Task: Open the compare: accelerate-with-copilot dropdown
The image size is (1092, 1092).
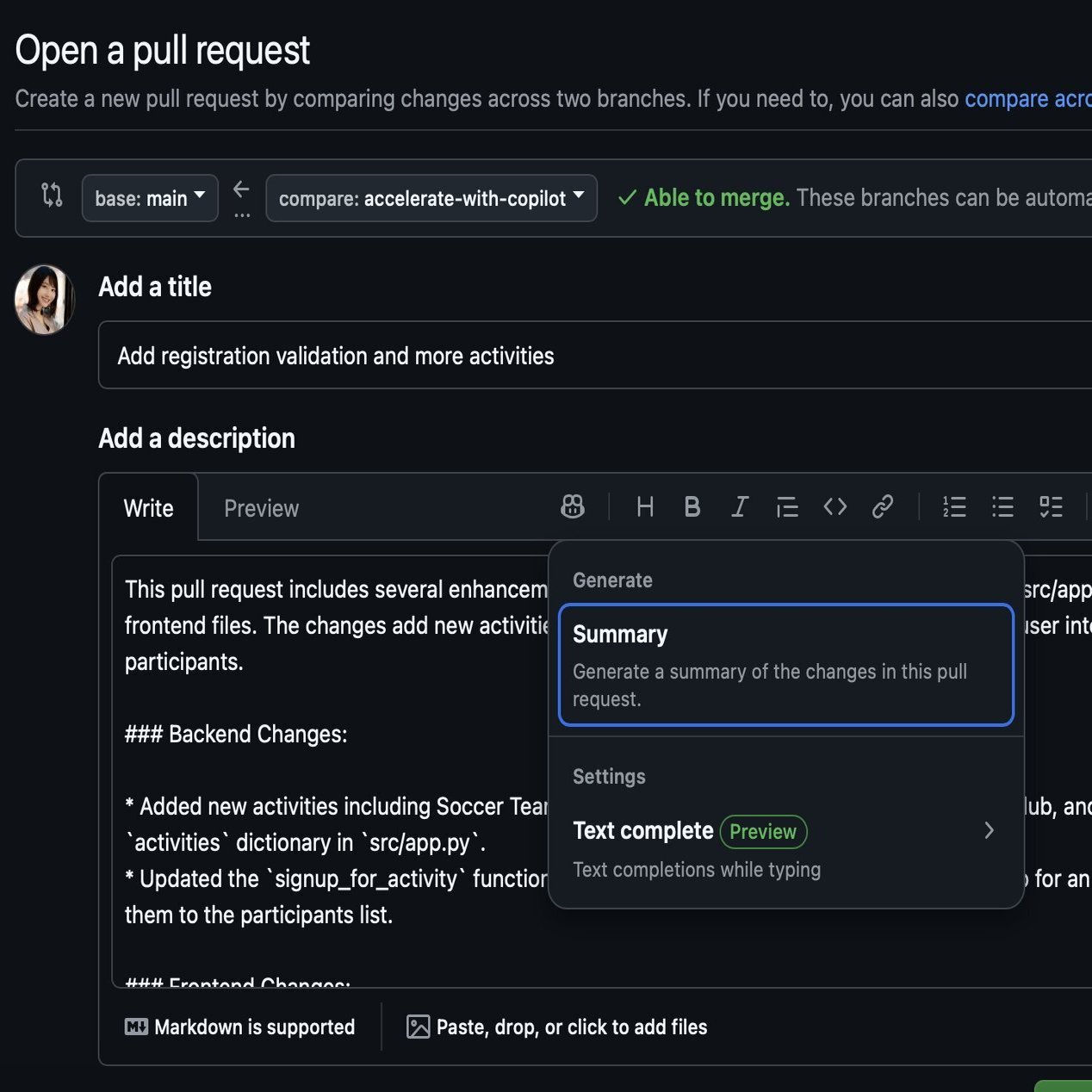Action: click(431, 198)
